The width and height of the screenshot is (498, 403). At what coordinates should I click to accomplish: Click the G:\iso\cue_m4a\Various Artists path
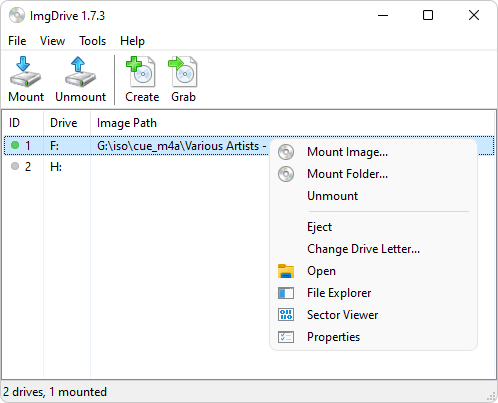(181, 146)
